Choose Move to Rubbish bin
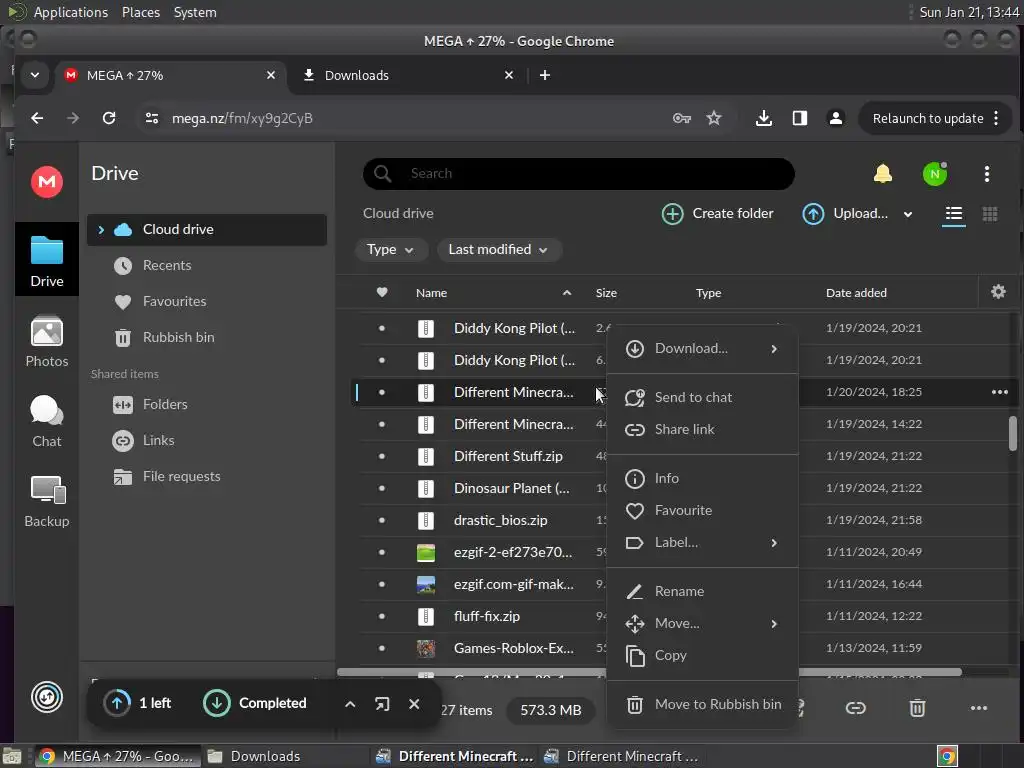The height and width of the screenshot is (768, 1024). pyautogui.click(x=702, y=704)
